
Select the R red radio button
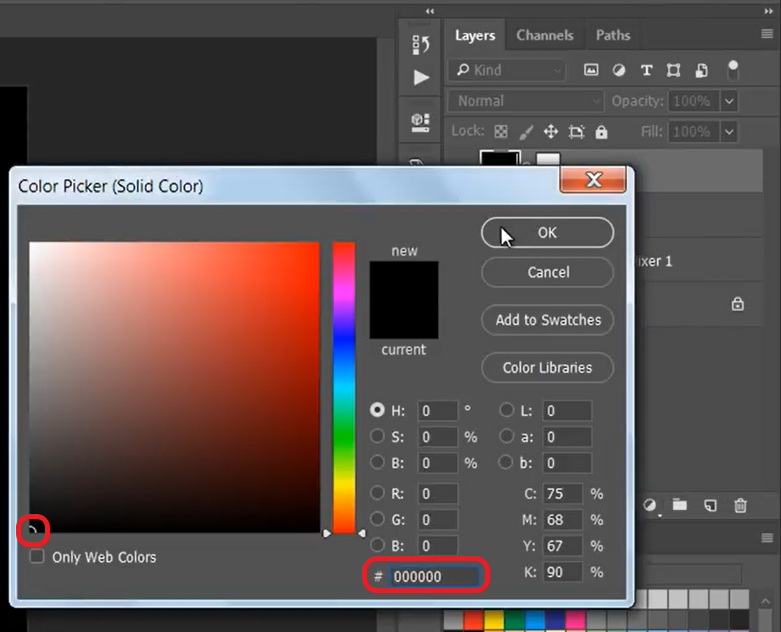pyautogui.click(x=377, y=493)
